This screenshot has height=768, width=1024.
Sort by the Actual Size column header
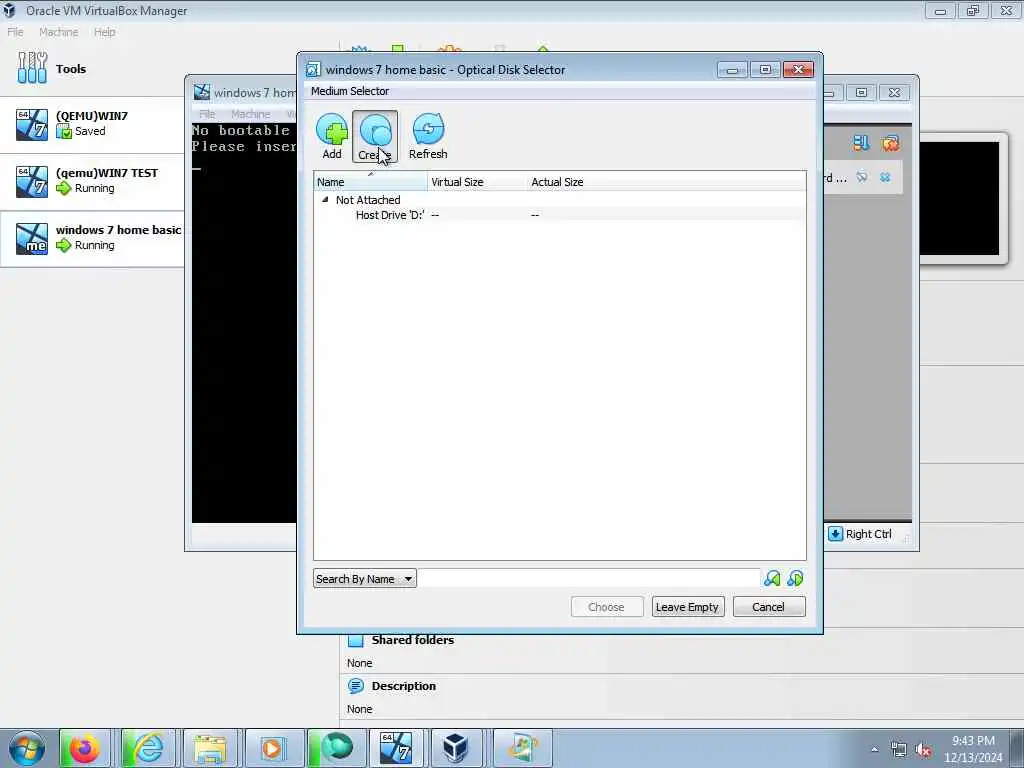(667, 182)
